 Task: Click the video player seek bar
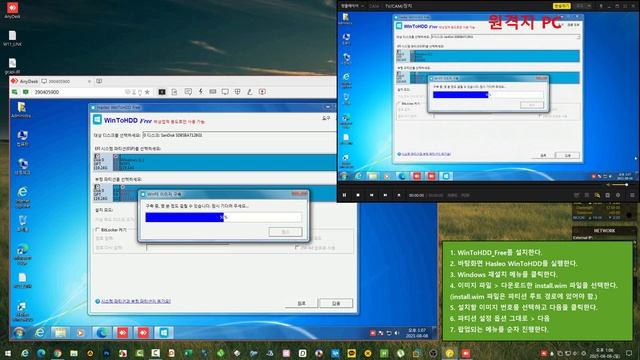471,185
